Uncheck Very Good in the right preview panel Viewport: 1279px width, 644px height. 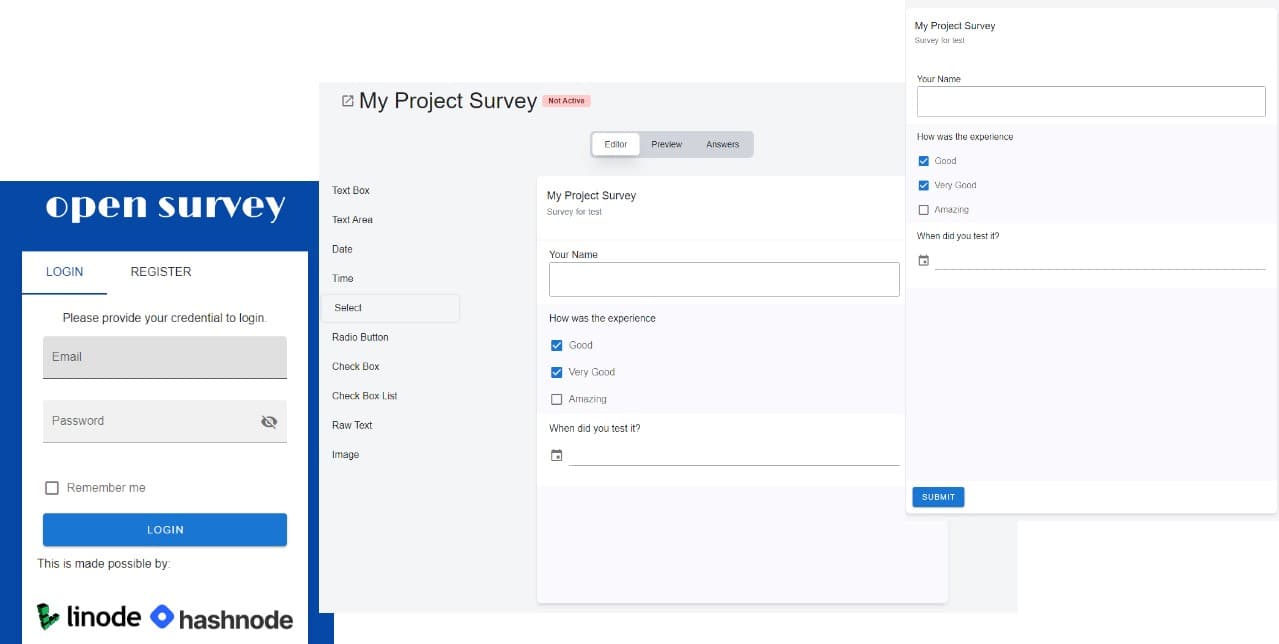pyautogui.click(x=924, y=185)
